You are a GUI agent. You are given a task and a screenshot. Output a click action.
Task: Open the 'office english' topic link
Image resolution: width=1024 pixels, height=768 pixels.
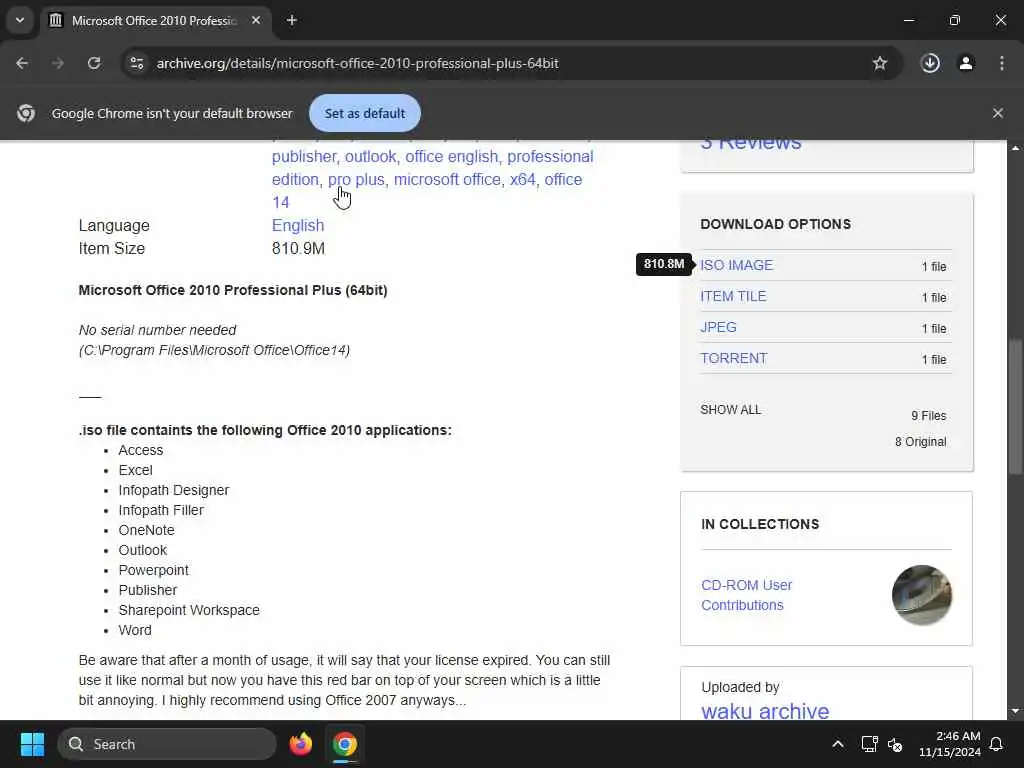pyautogui.click(x=452, y=157)
